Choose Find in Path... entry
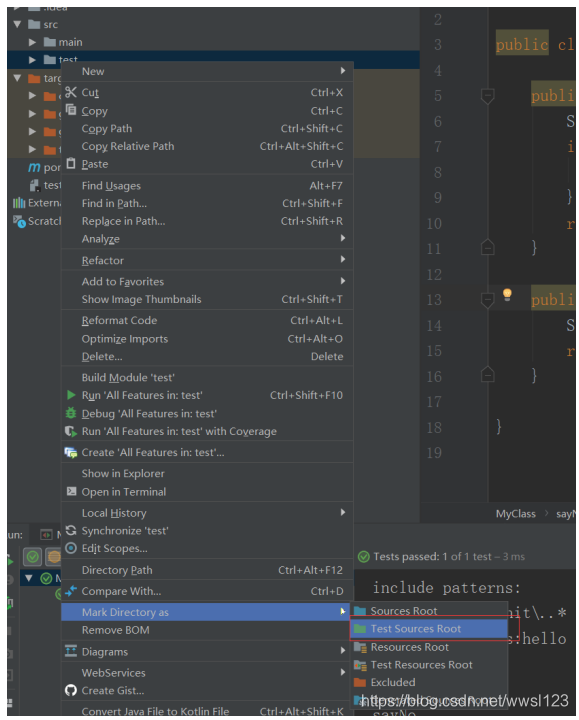 [x=207, y=203]
